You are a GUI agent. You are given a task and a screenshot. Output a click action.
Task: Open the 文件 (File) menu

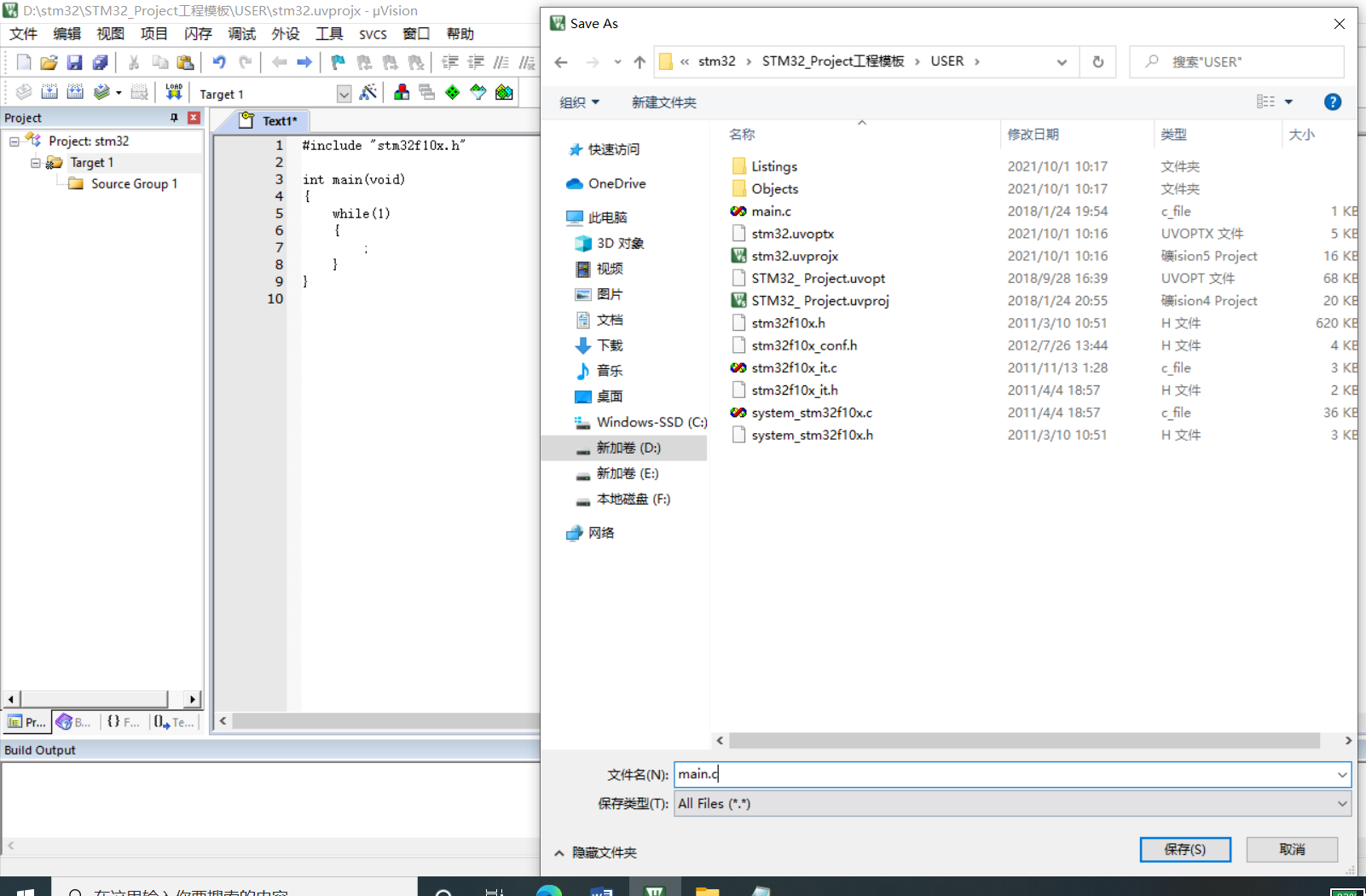23,34
